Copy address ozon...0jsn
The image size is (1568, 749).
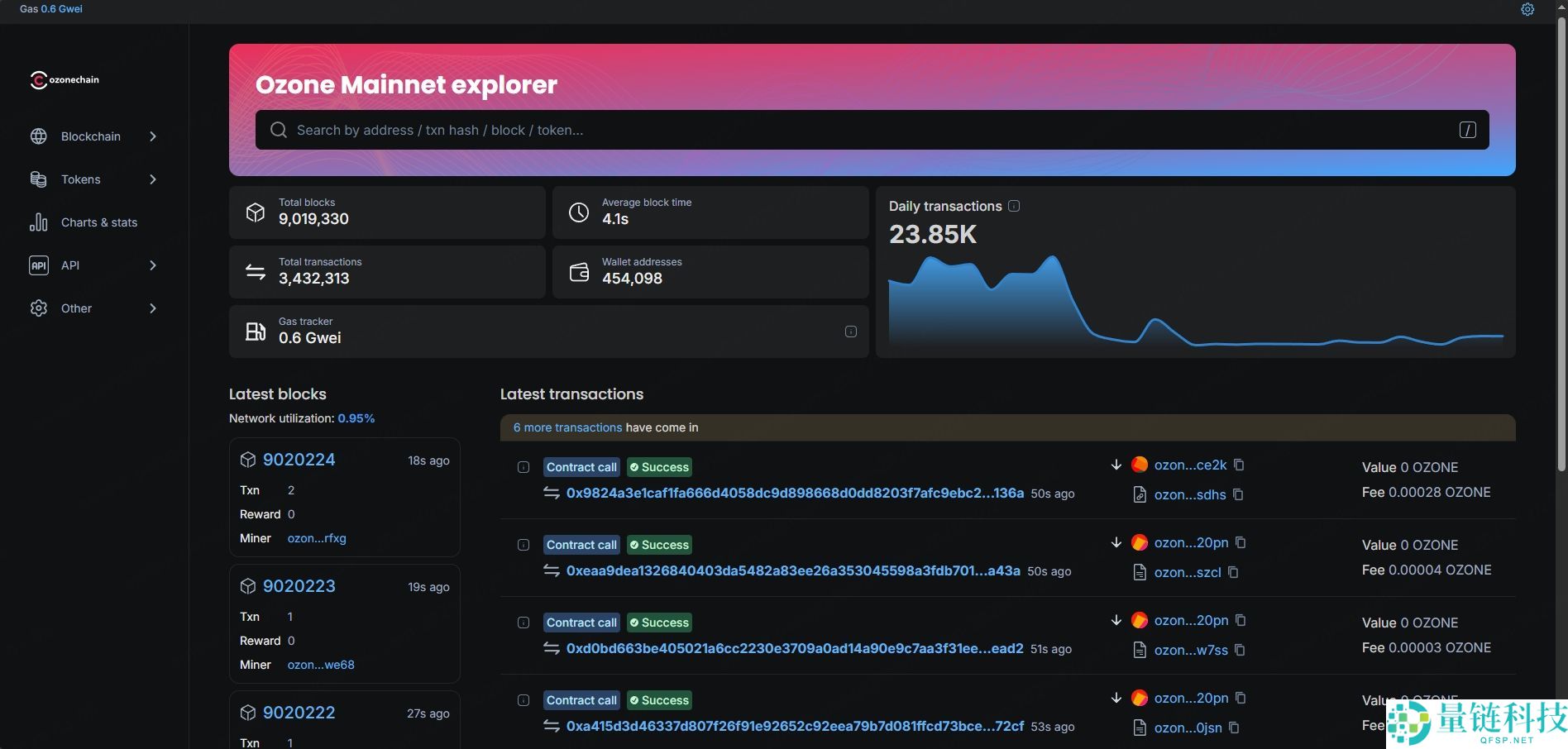1234,728
